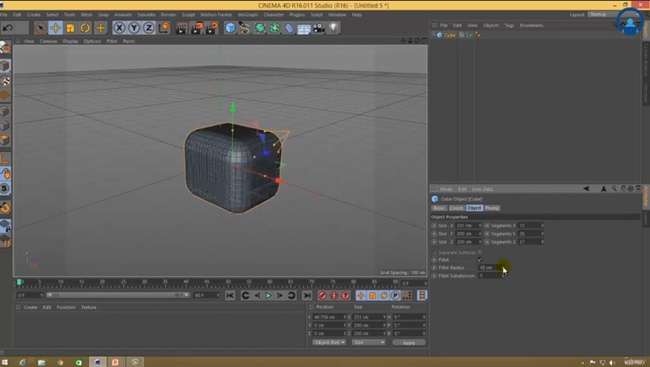Click the Windows Start button
Screen dimensions: 650x367
[5, 362]
